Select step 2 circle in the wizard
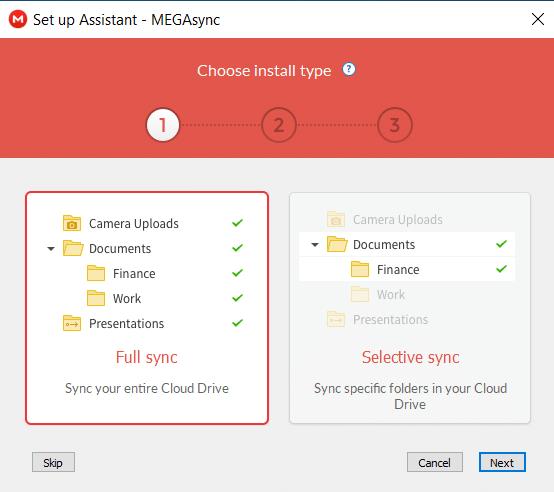Image resolution: width=554 pixels, height=492 pixels. [x=279, y=125]
